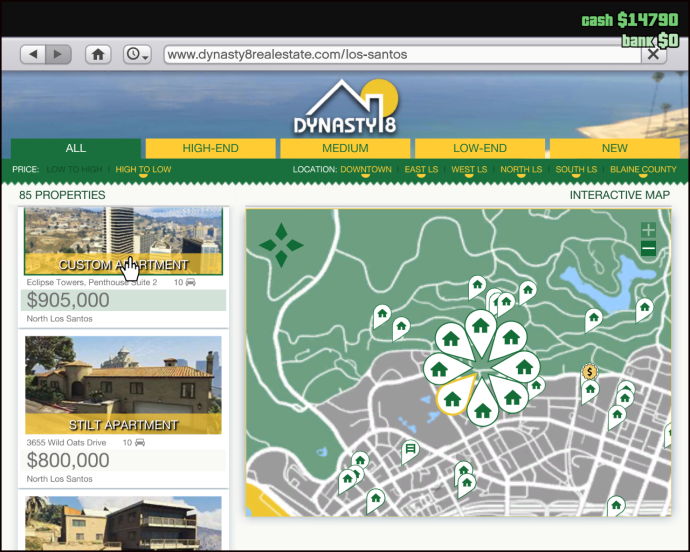Zoom in the map with plus button
The width and height of the screenshot is (690, 552).
(x=648, y=230)
